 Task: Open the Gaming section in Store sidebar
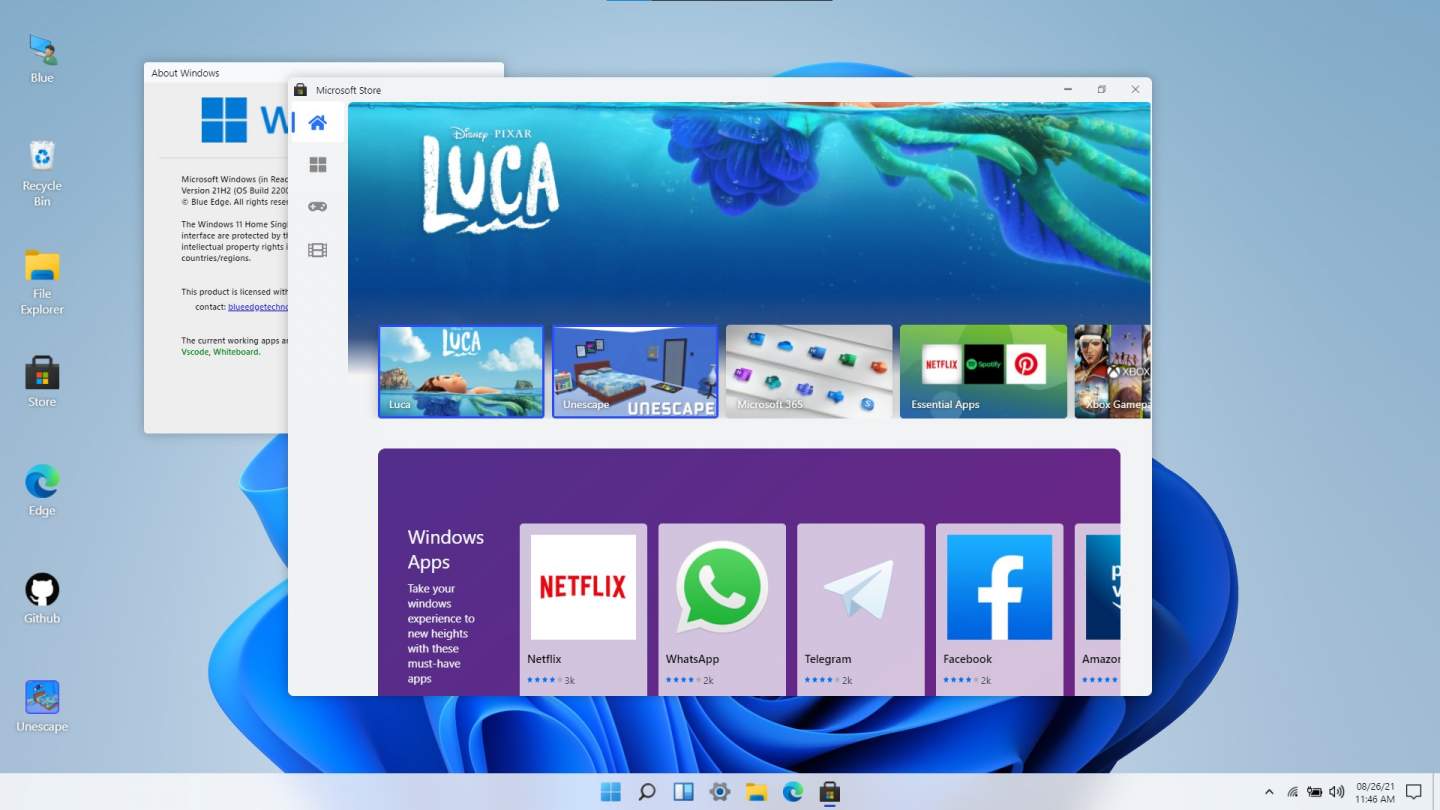coord(317,207)
